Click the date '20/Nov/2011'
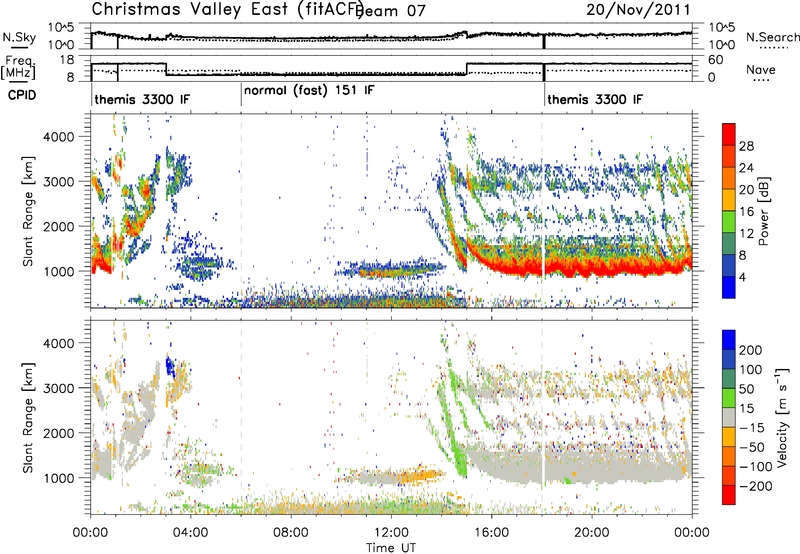800x554 pixels. (x=638, y=10)
